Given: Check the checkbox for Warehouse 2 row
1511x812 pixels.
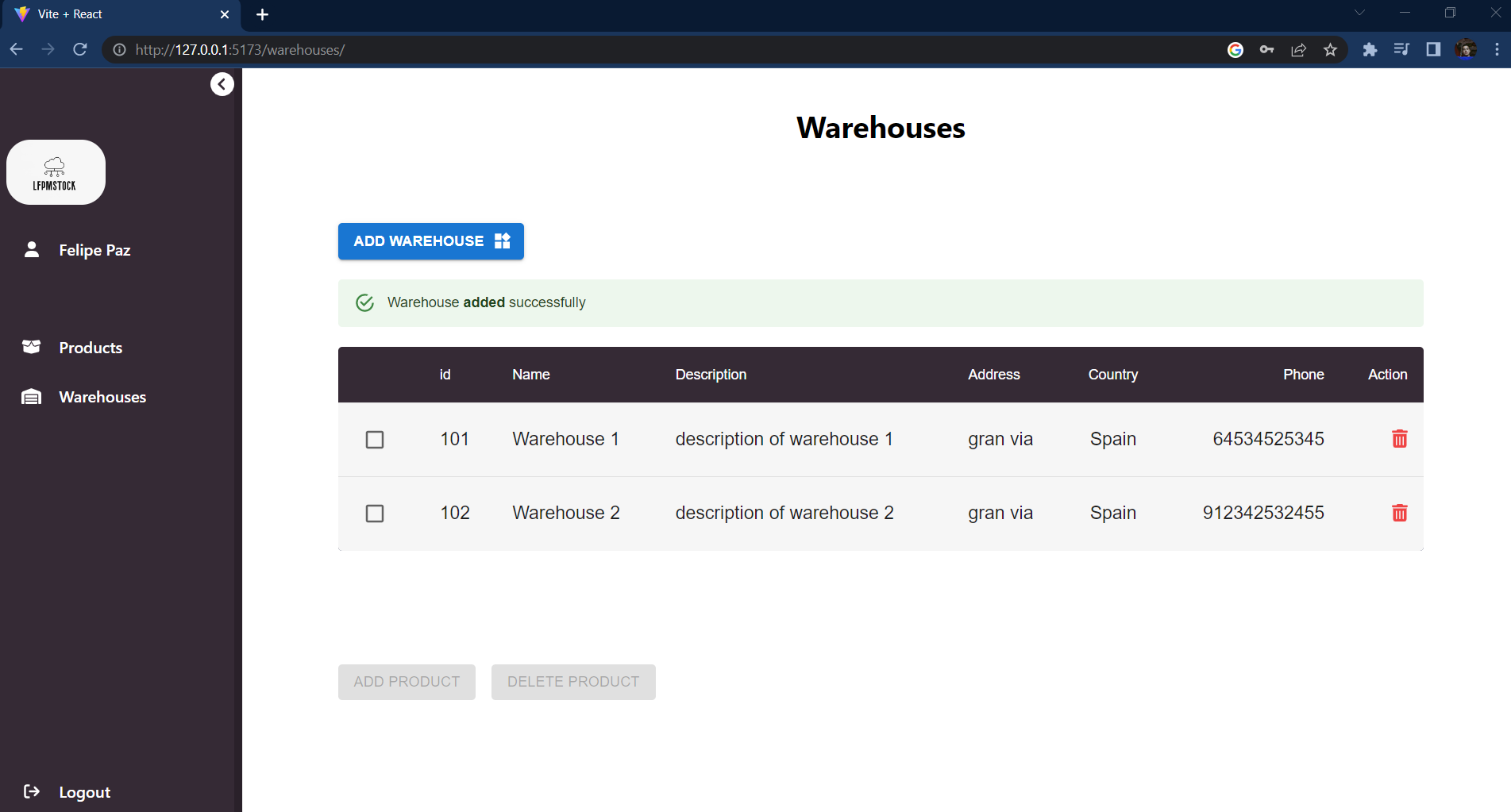Looking at the screenshot, I should [374, 513].
